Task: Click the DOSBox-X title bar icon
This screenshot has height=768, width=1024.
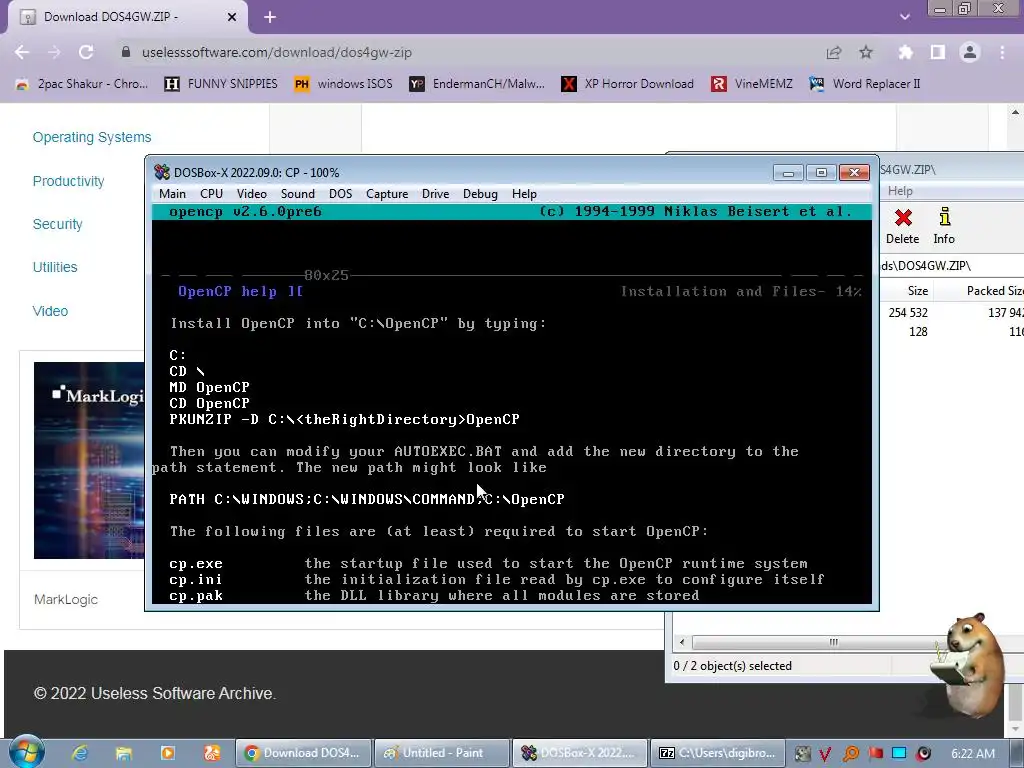Action: click(x=161, y=172)
